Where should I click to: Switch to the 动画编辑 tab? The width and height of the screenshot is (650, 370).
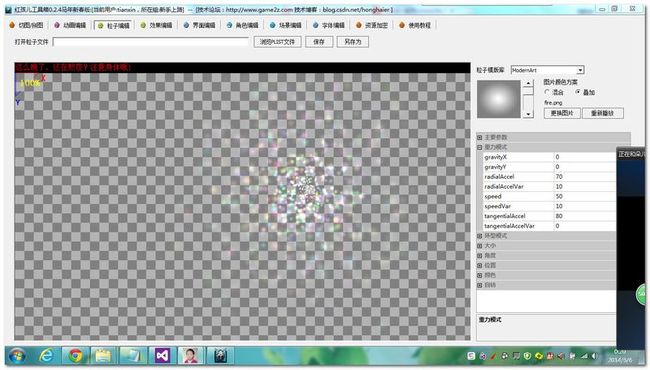(x=70, y=25)
